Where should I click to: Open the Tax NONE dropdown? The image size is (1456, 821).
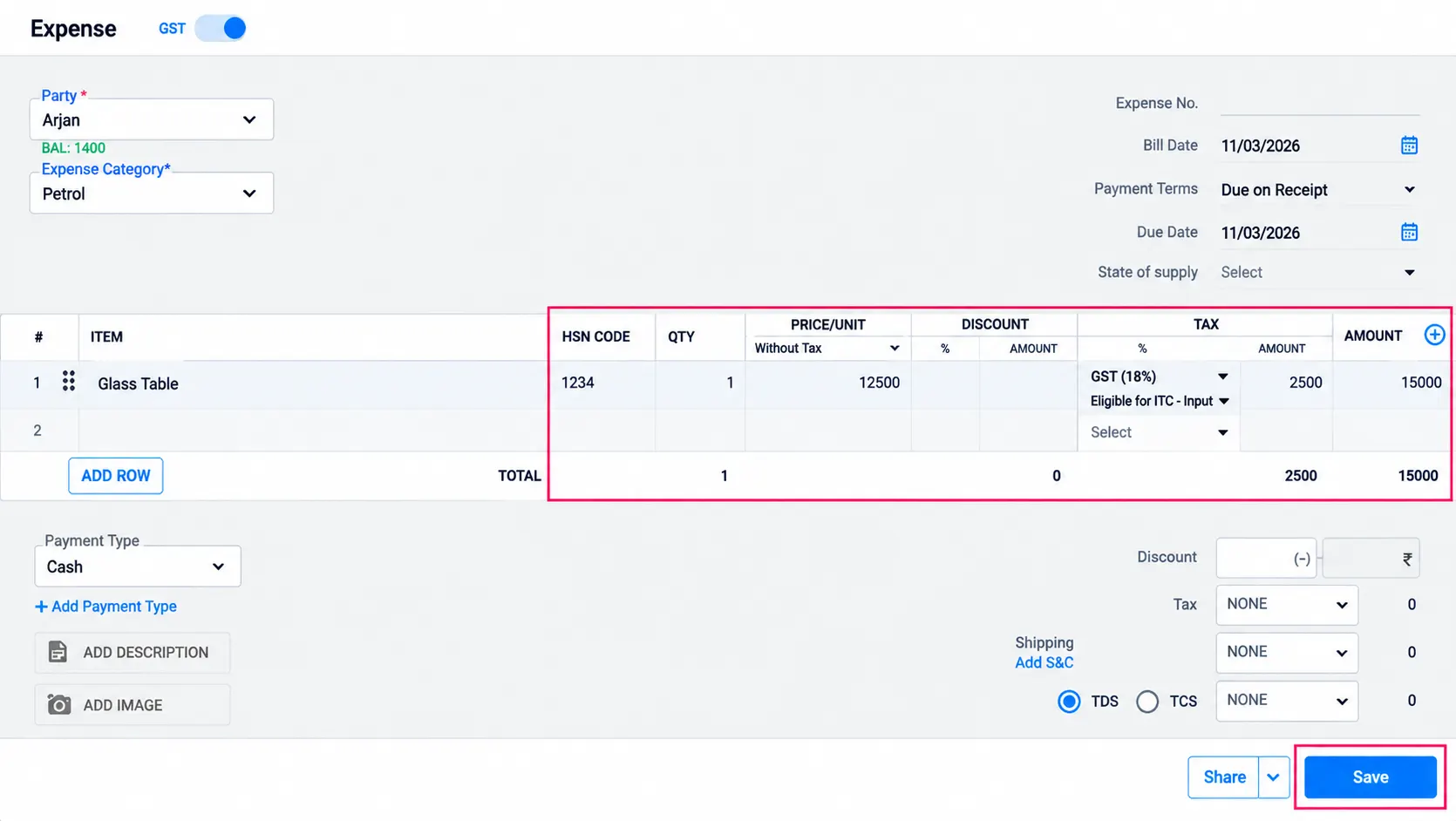(1287, 605)
